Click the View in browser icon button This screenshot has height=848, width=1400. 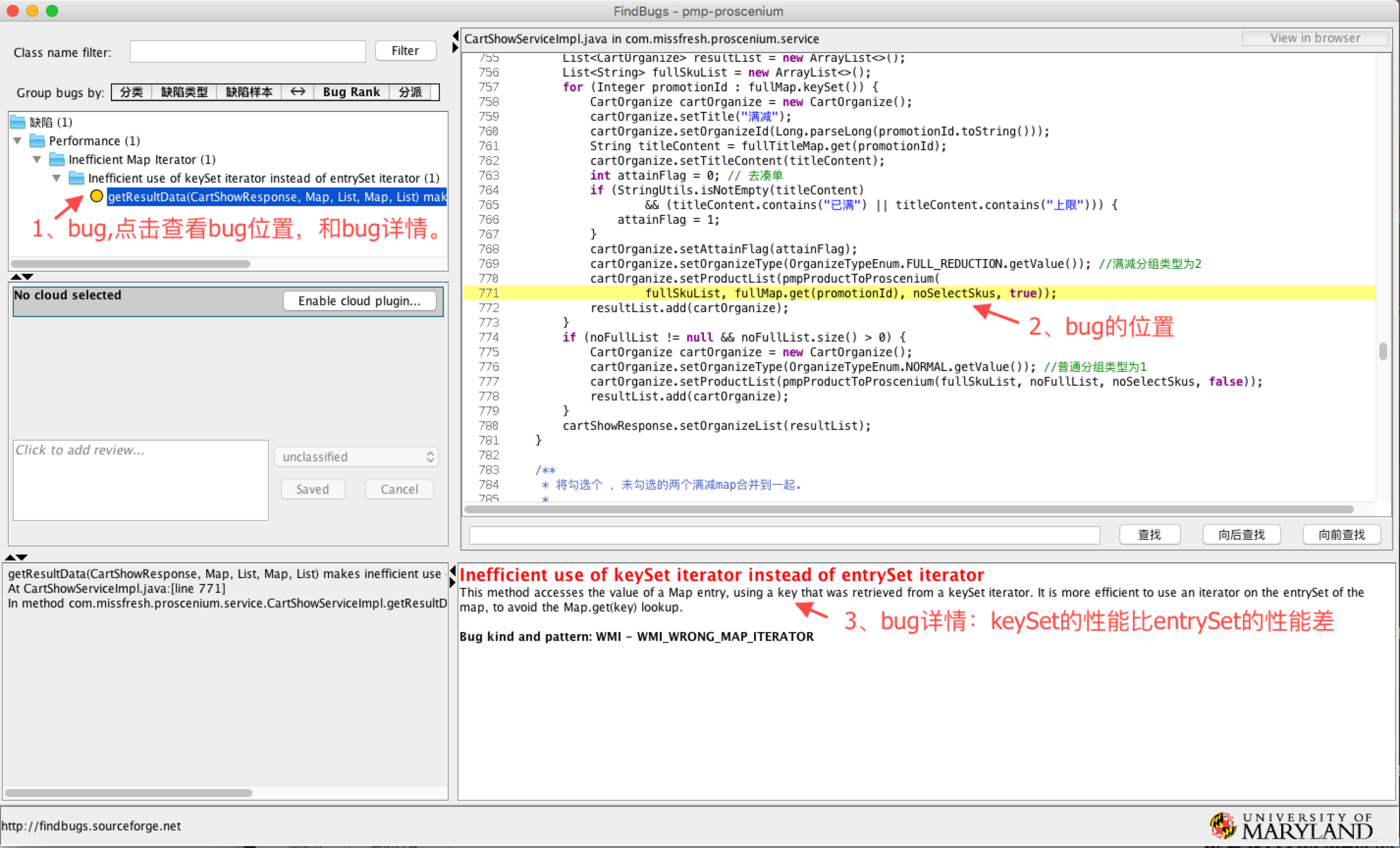[1314, 38]
